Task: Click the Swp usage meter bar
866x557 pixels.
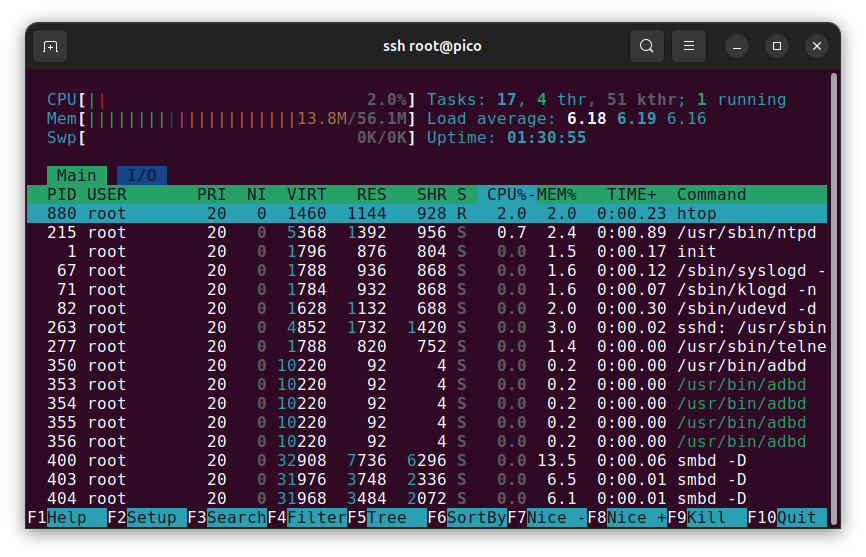Action: click(231, 137)
